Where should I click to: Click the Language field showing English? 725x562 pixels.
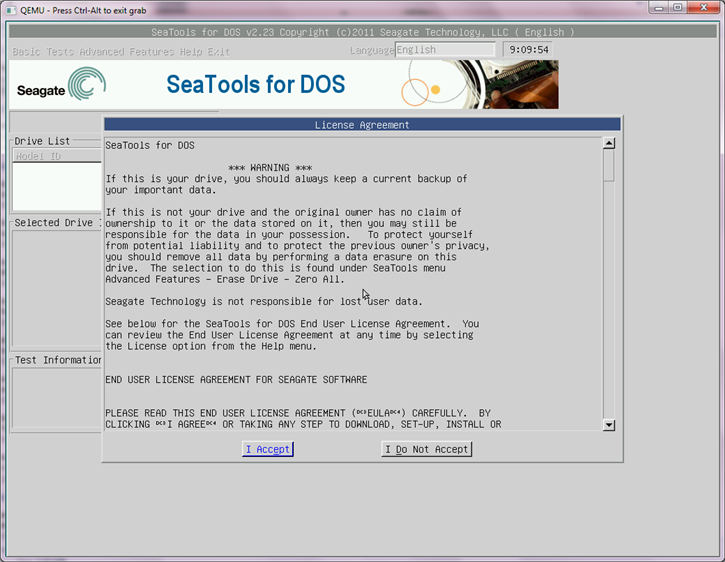445,49
